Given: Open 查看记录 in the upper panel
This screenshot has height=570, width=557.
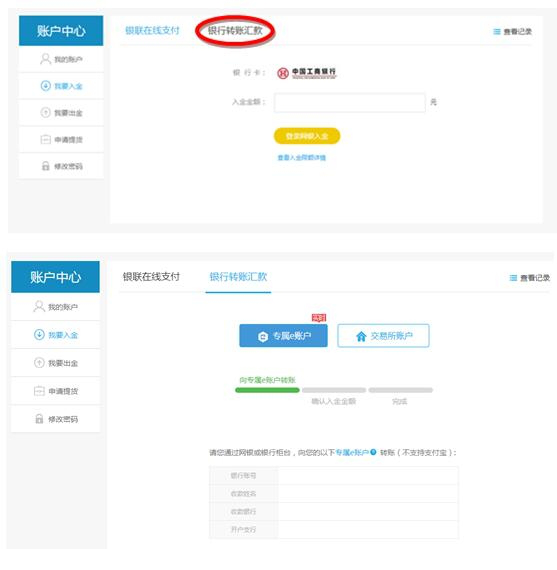Looking at the screenshot, I should pyautogui.click(x=513, y=32).
